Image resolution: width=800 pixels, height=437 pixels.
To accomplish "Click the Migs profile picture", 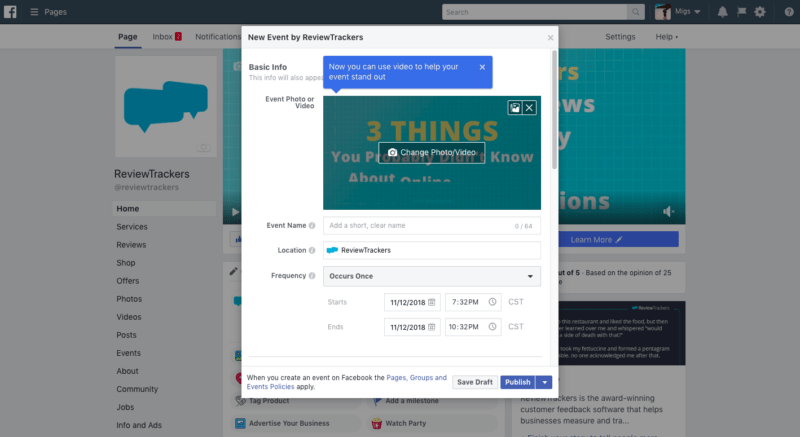I will tap(662, 12).
